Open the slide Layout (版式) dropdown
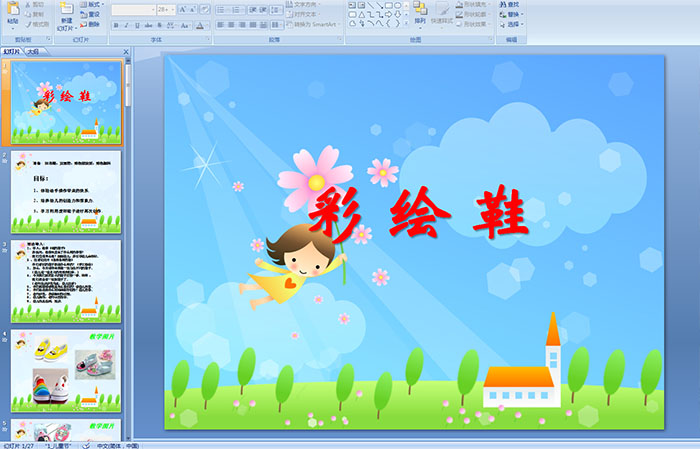The image size is (700, 449). tap(92, 4)
